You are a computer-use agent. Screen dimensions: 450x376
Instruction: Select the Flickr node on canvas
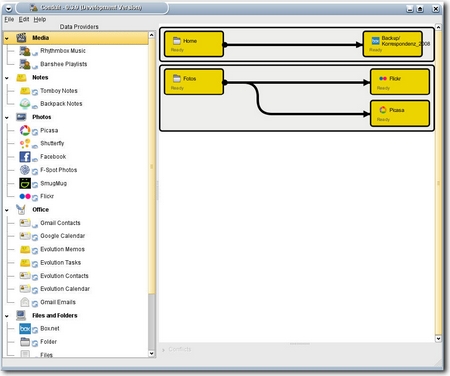(x=400, y=82)
